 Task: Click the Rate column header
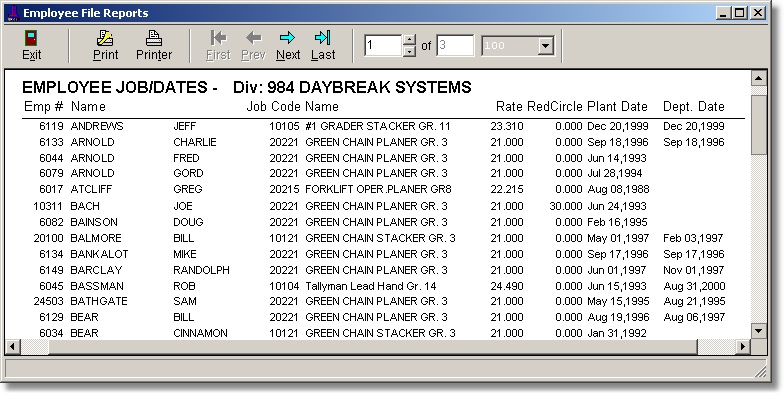tap(509, 106)
